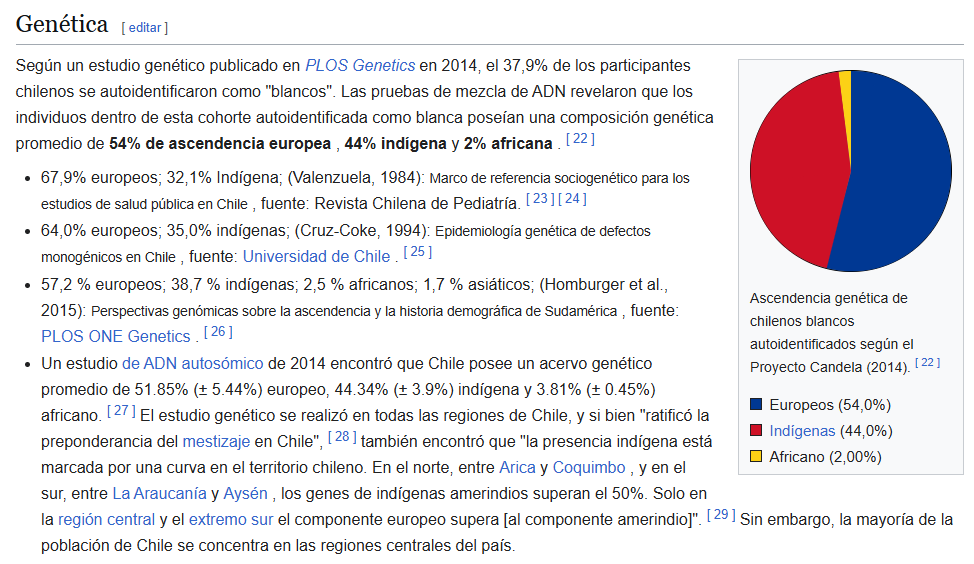Click the bold text '54% de ascendencia europea'
Screen dimensions: 974x564
click(x=220, y=143)
